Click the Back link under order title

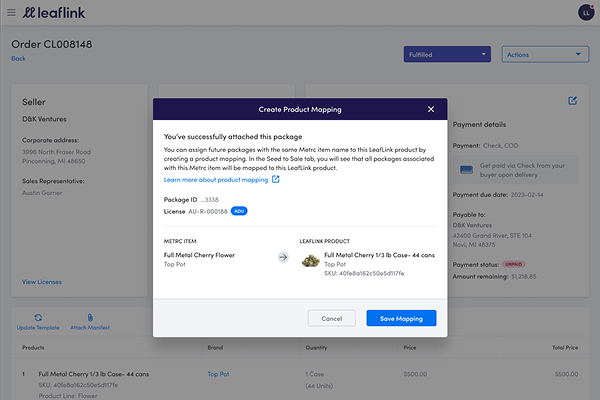[x=18, y=59]
